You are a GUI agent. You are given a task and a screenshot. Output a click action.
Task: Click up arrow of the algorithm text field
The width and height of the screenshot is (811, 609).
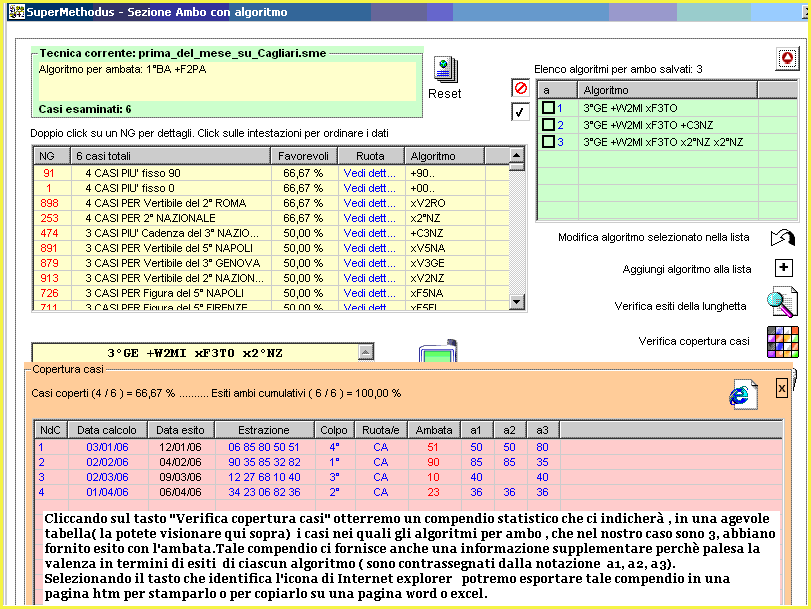click(x=365, y=352)
